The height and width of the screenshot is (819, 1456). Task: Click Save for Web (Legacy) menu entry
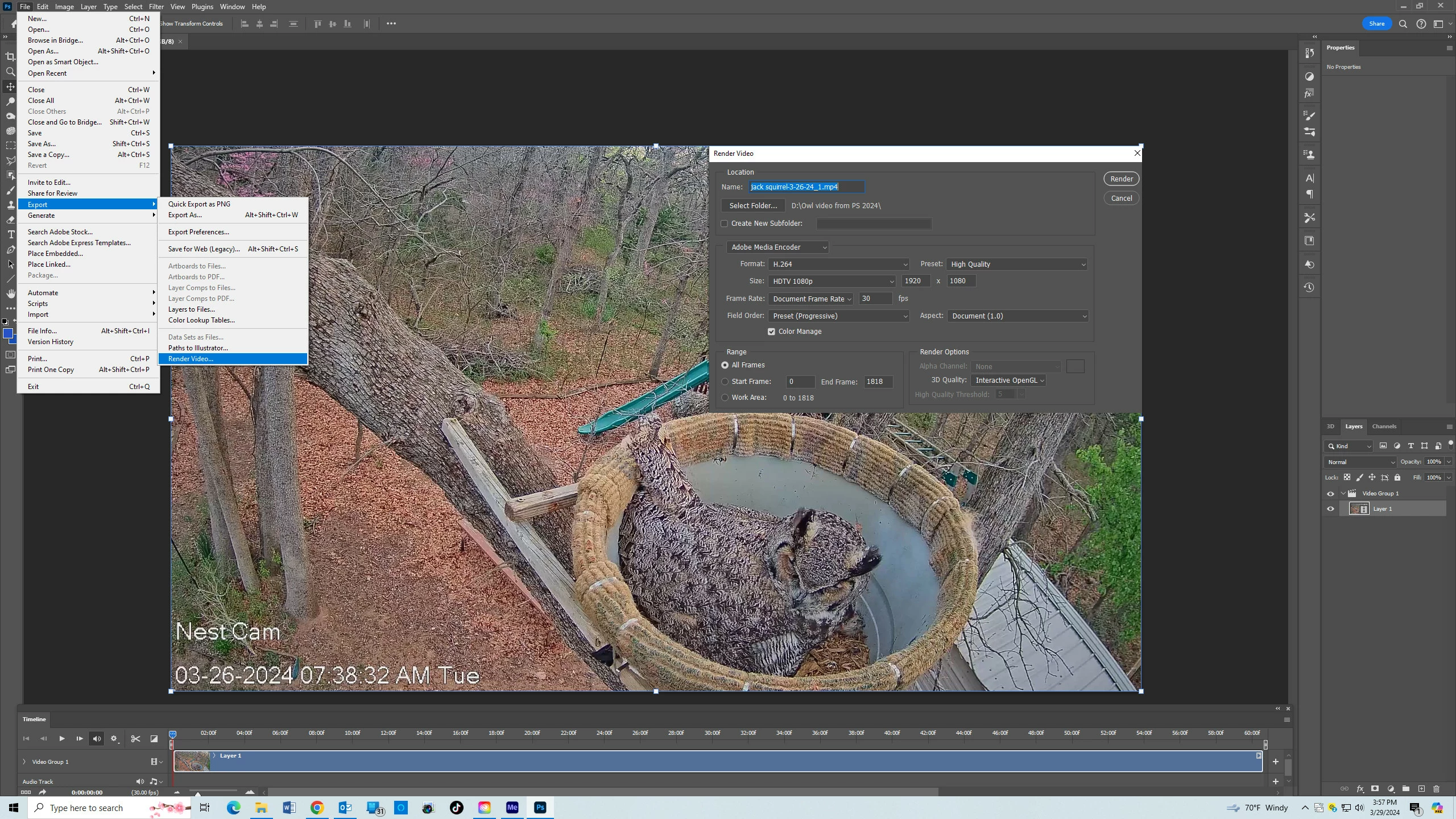204,249
